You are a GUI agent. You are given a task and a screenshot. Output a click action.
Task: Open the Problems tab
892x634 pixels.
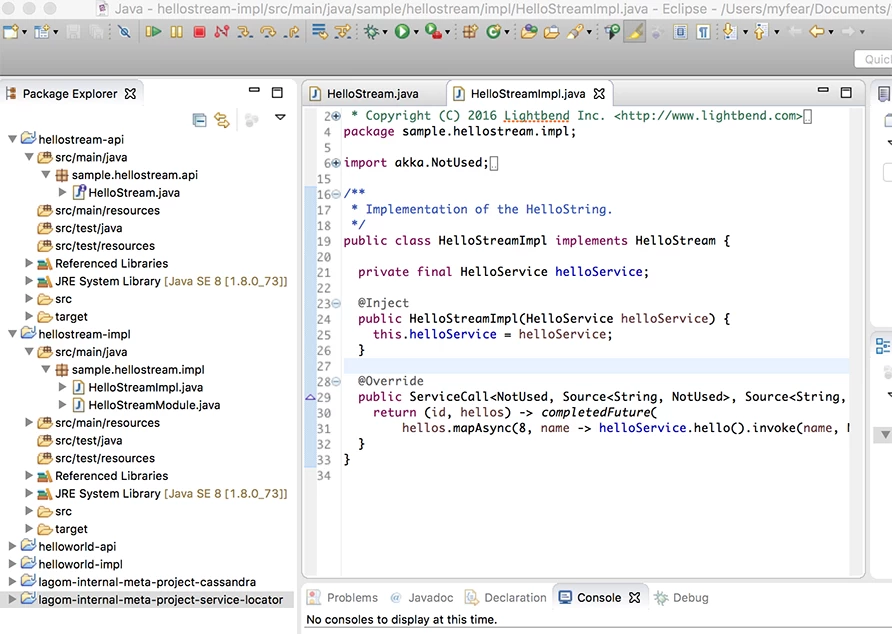click(342, 598)
